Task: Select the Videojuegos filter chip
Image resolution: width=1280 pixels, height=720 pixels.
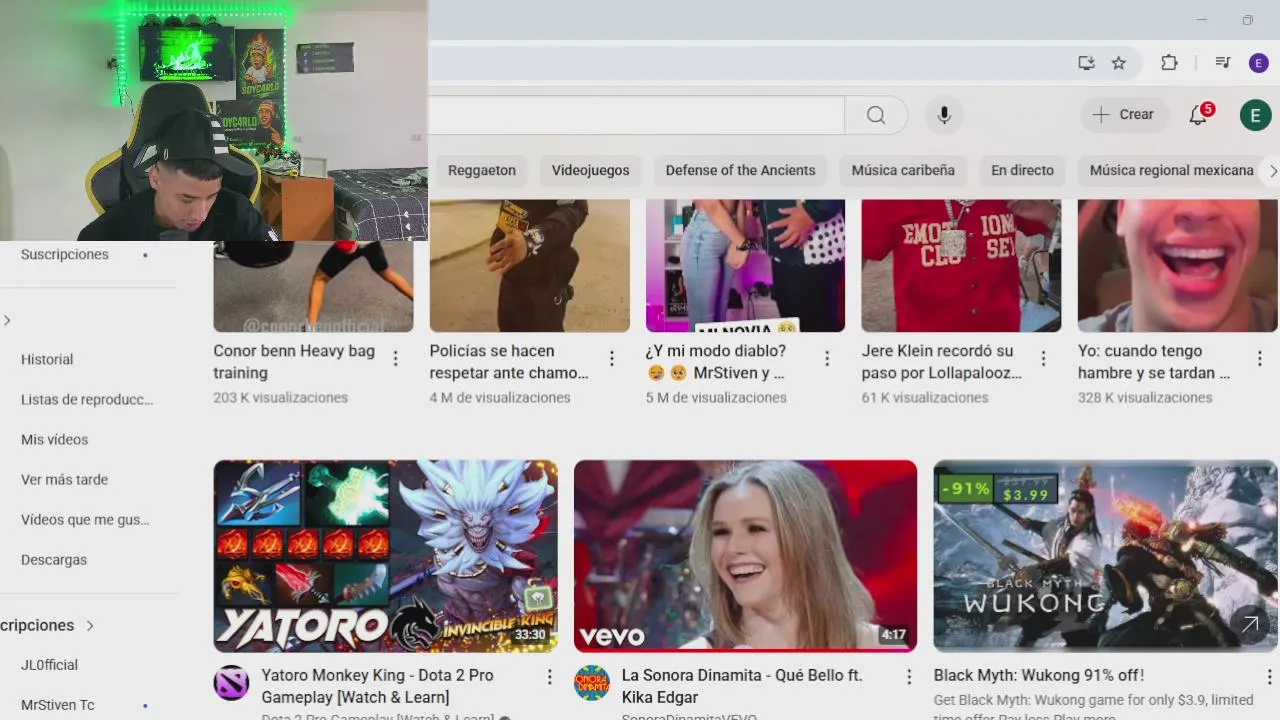Action: (591, 170)
